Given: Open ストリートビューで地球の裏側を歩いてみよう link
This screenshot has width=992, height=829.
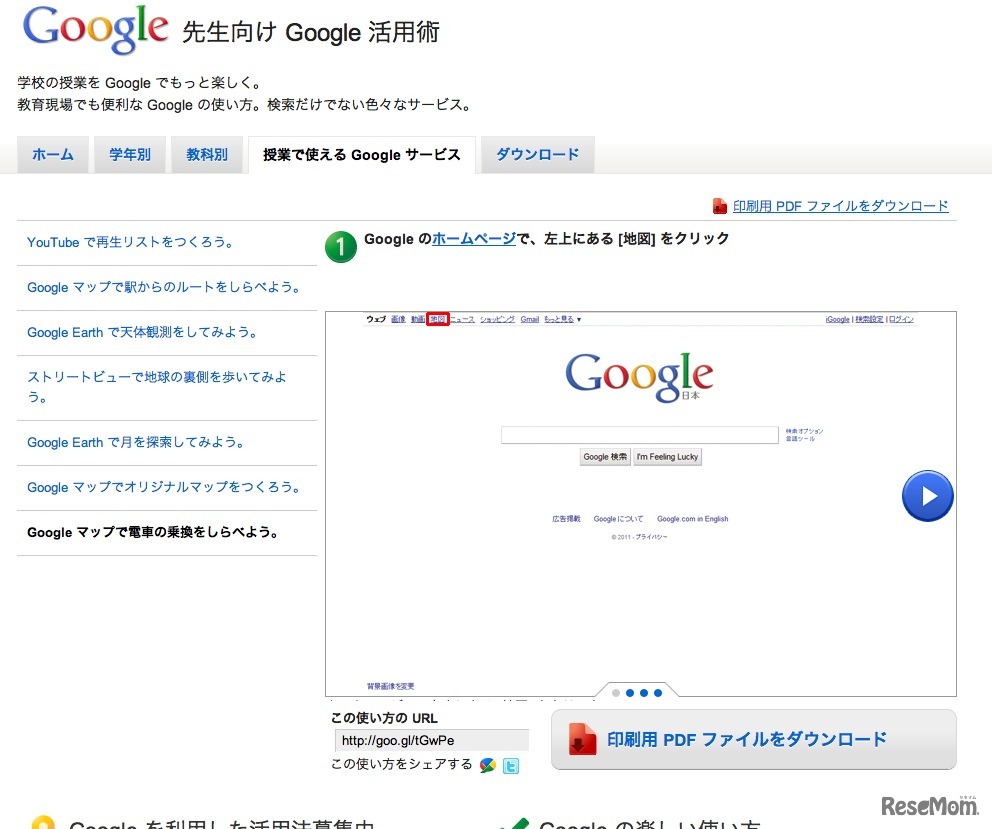Looking at the screenshot, I should (157, 387).
